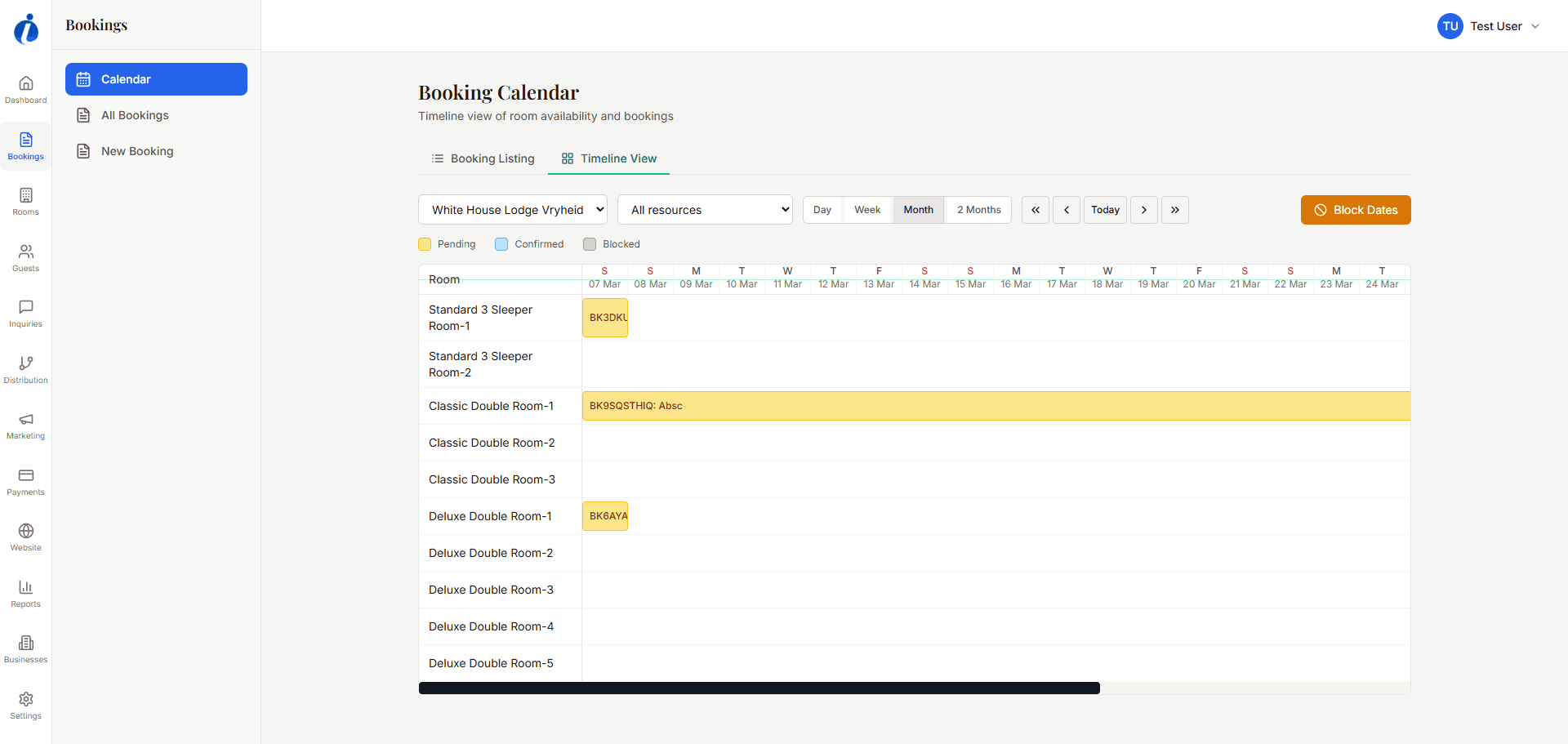The image size is (1568, 744).
Task: Select the Week view option
Action: [x=866, y=210]
